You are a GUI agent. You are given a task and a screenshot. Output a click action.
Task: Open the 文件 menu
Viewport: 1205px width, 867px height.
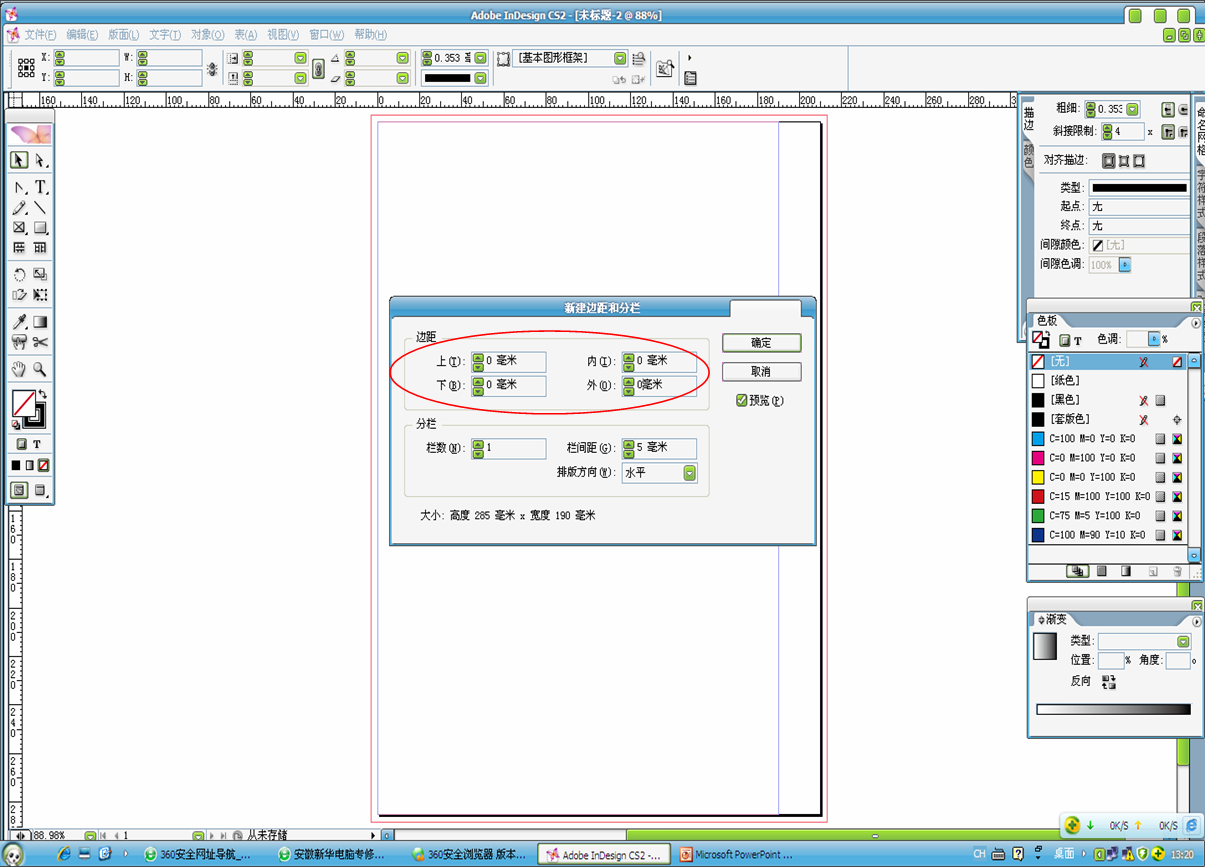[40, 35]
